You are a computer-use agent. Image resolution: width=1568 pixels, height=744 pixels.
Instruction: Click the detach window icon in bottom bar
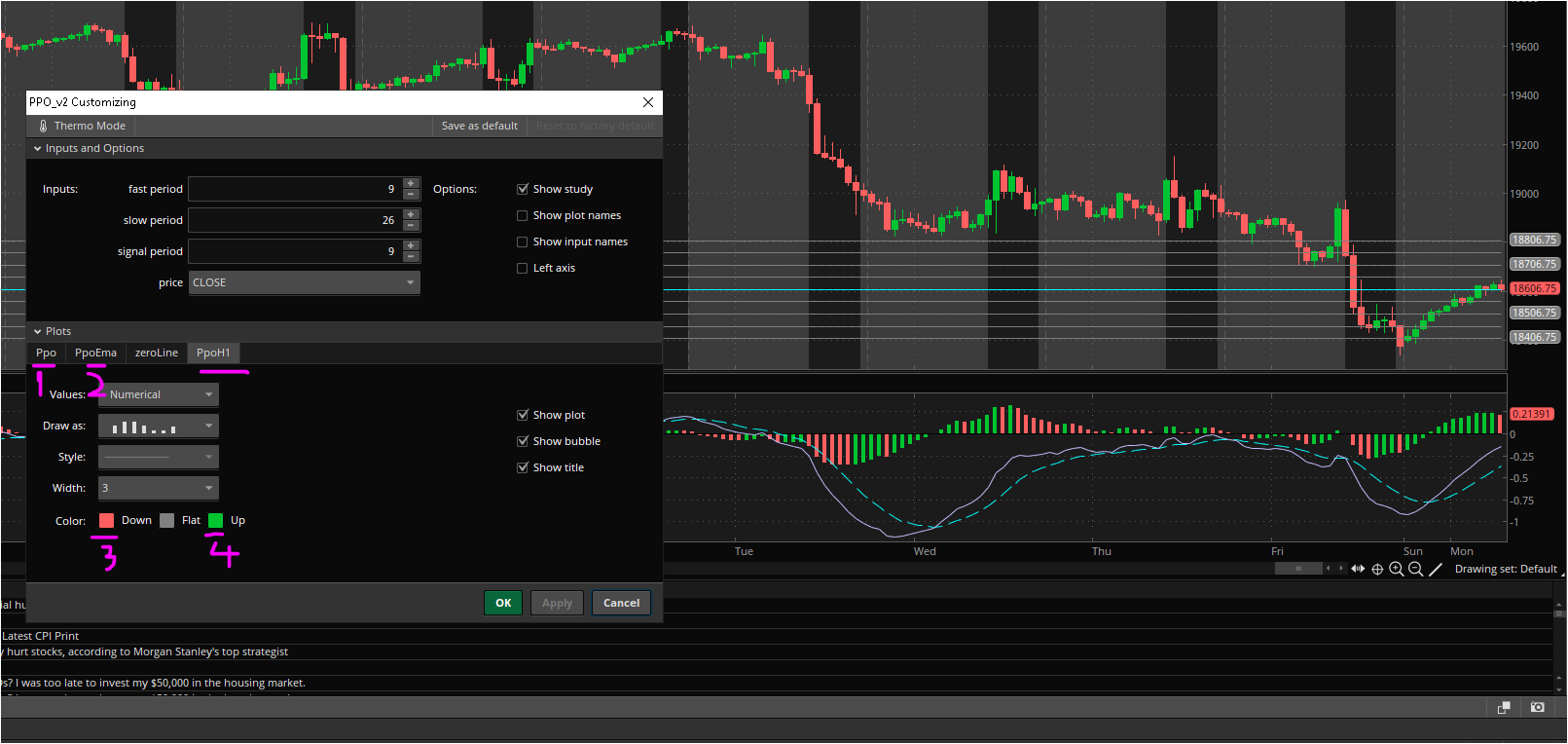(x=1504, y=707)
